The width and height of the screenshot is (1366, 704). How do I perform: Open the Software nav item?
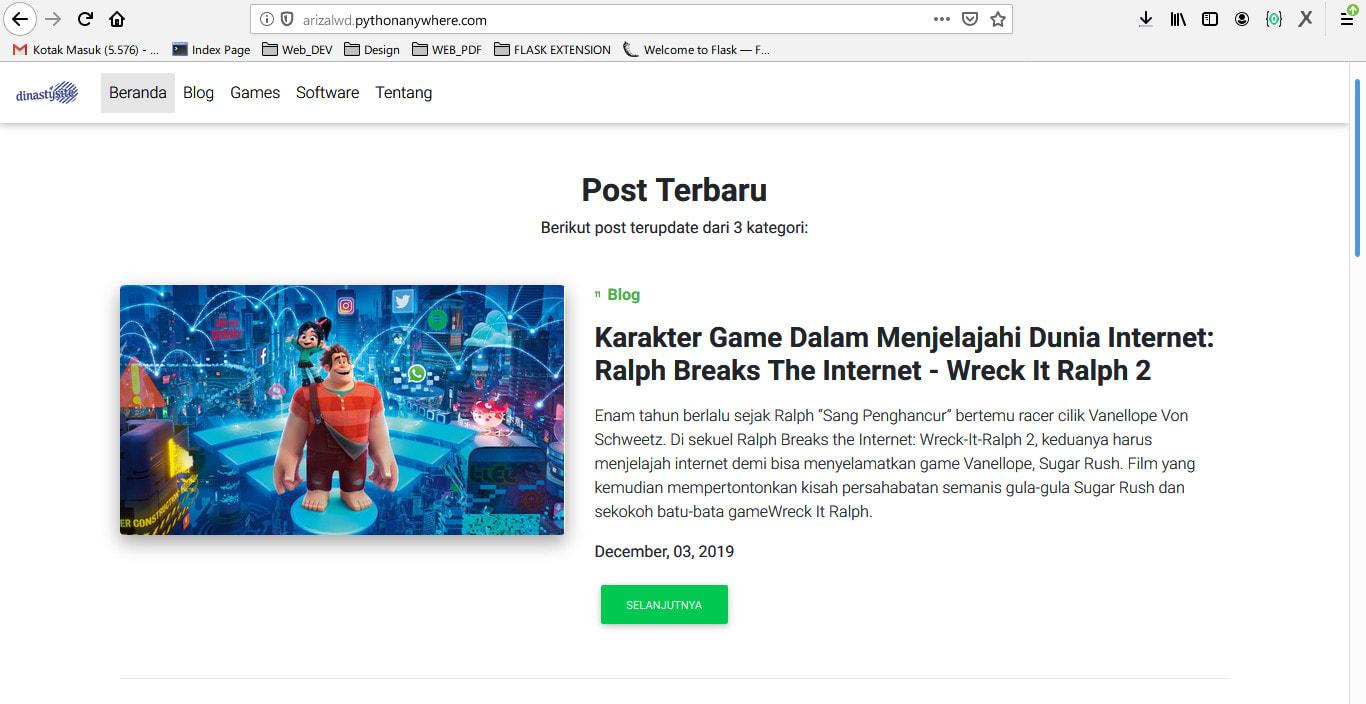tap(327, 93)
